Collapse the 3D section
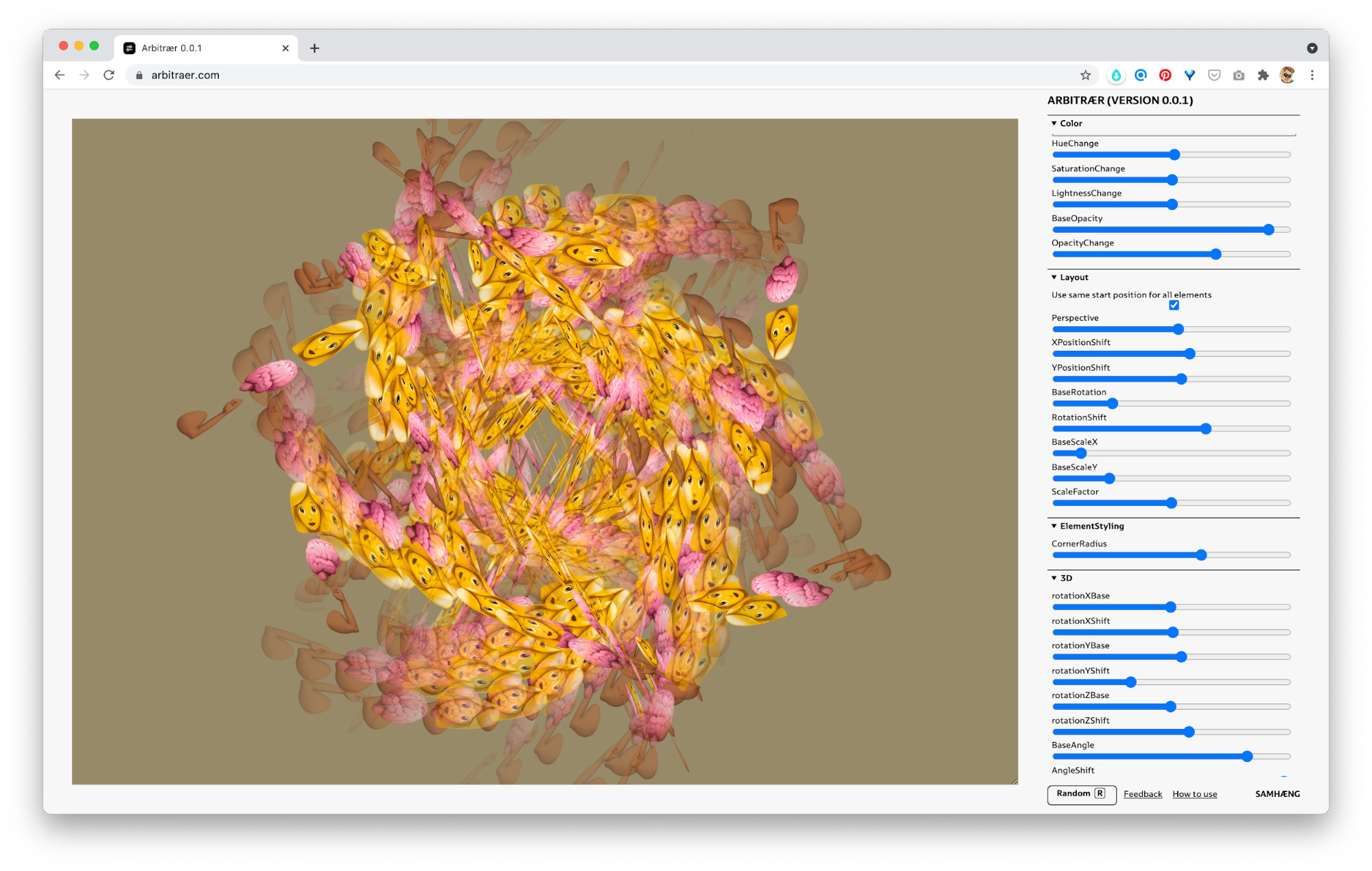Screen dimensions: 1372x871 click(1061, 579)
